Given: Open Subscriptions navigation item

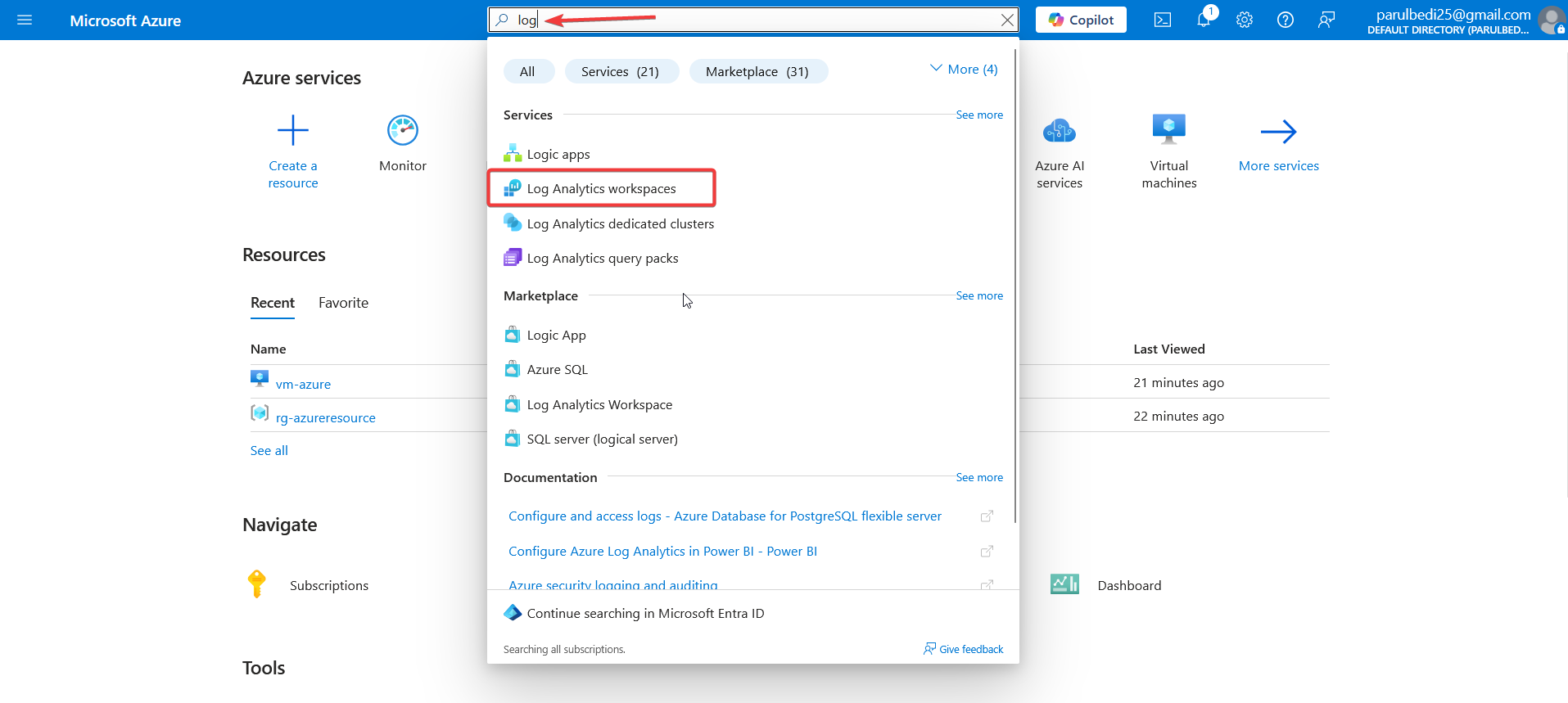Looking at the screenshot, I should [x=329, y=585].
